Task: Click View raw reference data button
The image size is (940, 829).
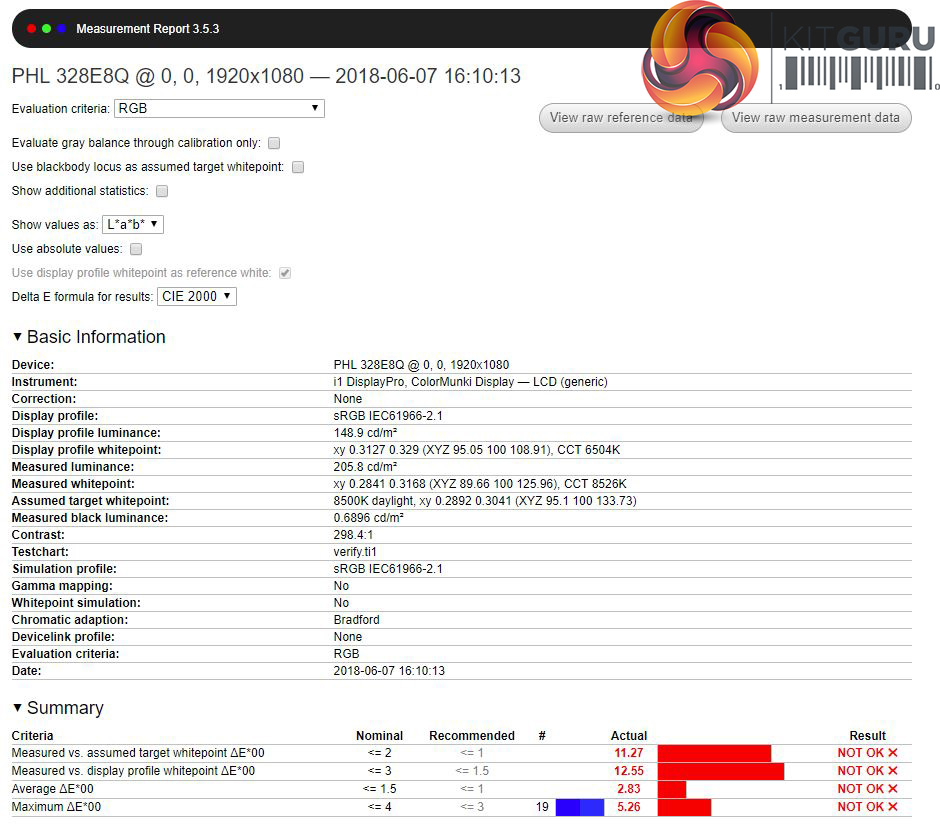Action: pyautogui.click(x=621, y=117)
